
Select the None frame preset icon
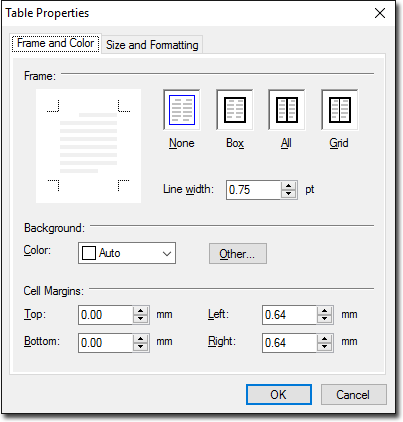[182, 110]
